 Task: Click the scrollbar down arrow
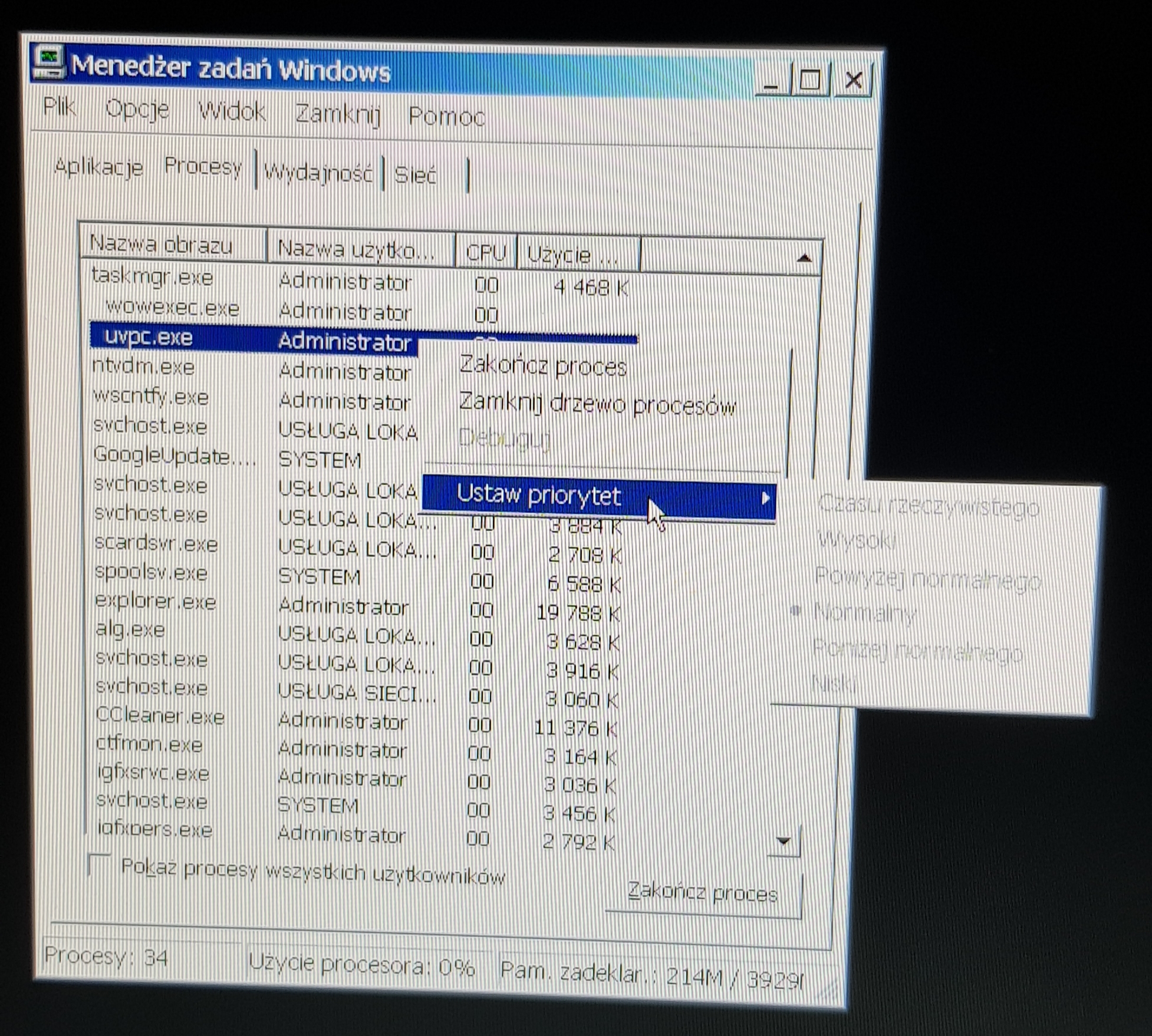point(784,841)
